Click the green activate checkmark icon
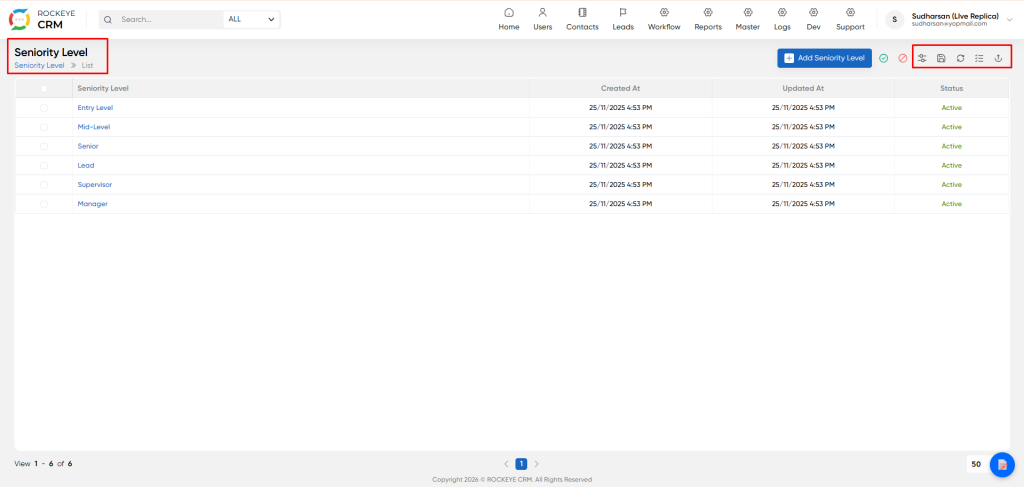Image resolution: width=1024 pixels, height=487 pixels. point(884,58)
